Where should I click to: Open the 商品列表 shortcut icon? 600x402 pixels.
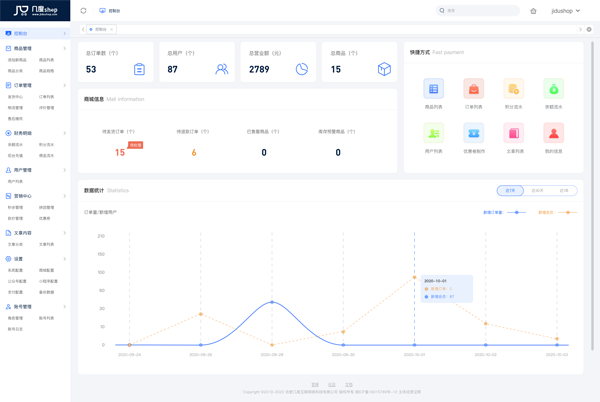pyautogui.click(x=433, y=89)
